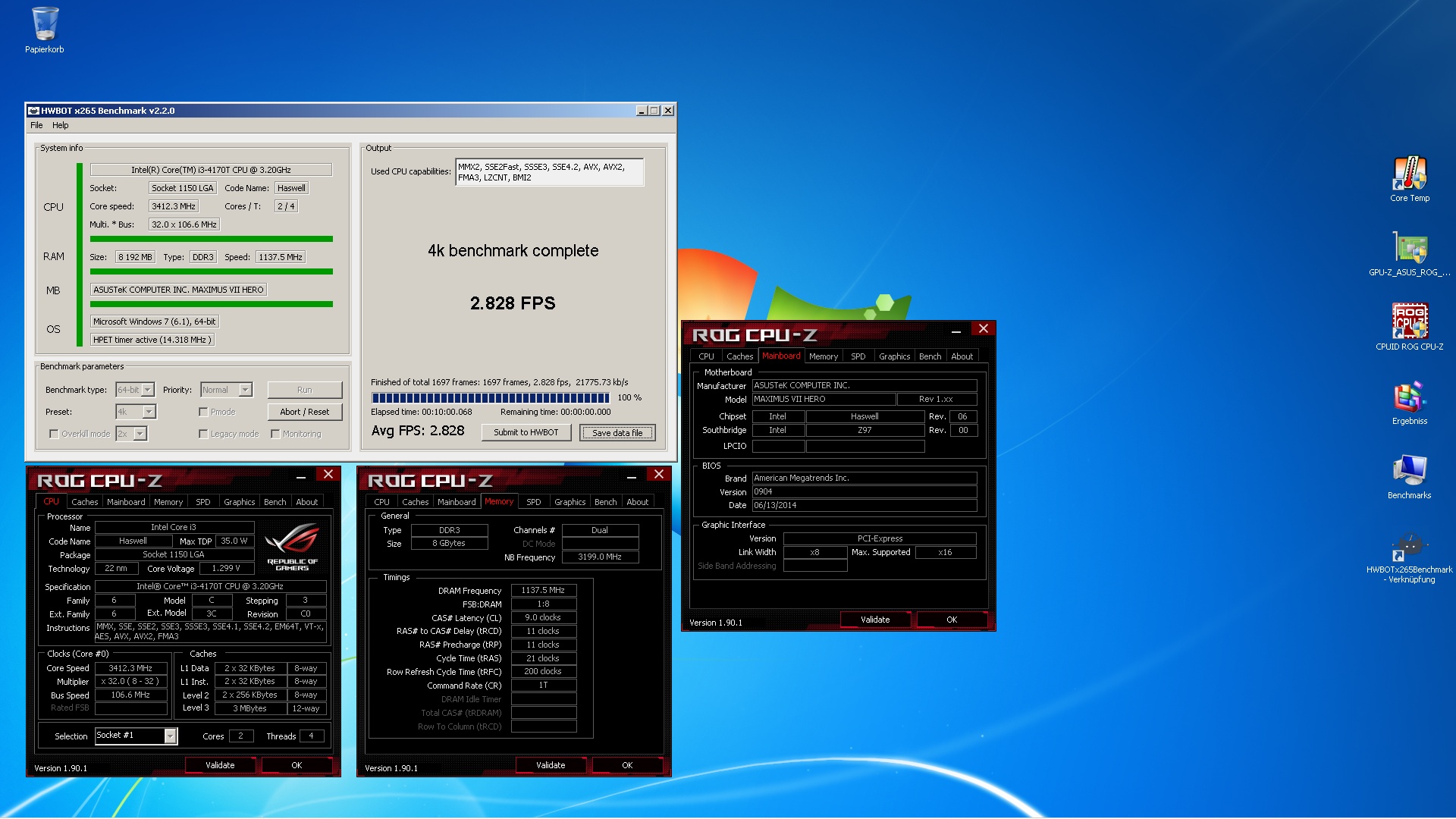Open the CPUID ROG CPU-Z desktop icon
The width and height of the screenshot is (1456, 819).
1410,327
